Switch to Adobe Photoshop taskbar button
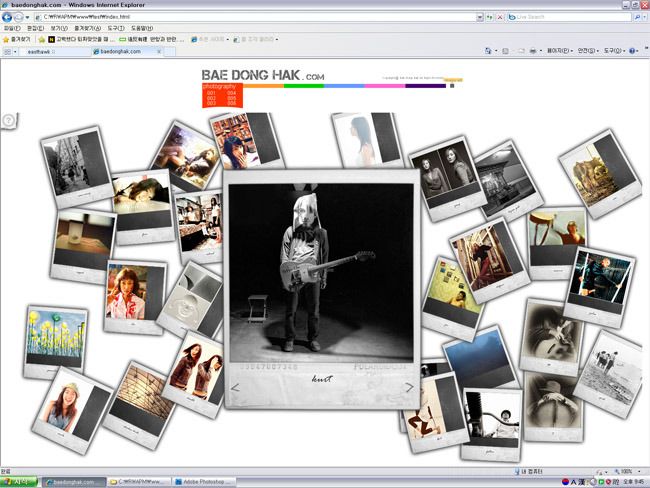 click(204, 482)
